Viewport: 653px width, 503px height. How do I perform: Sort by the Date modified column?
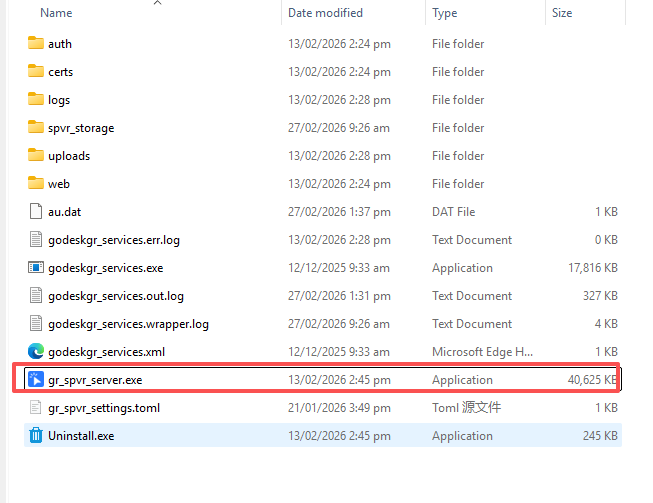click(325, 13)
